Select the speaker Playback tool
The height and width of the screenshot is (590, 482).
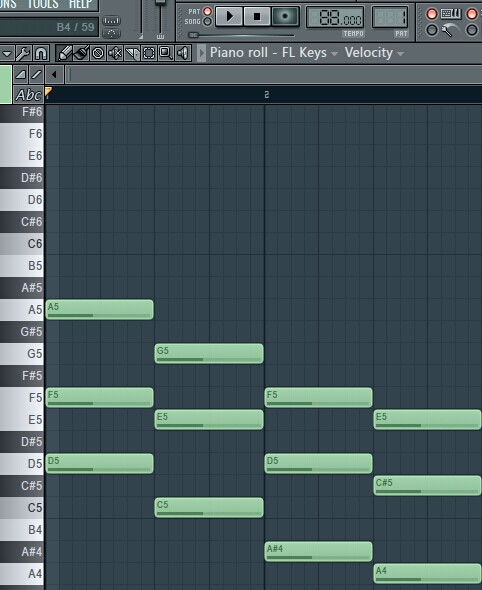click(182, 53)
